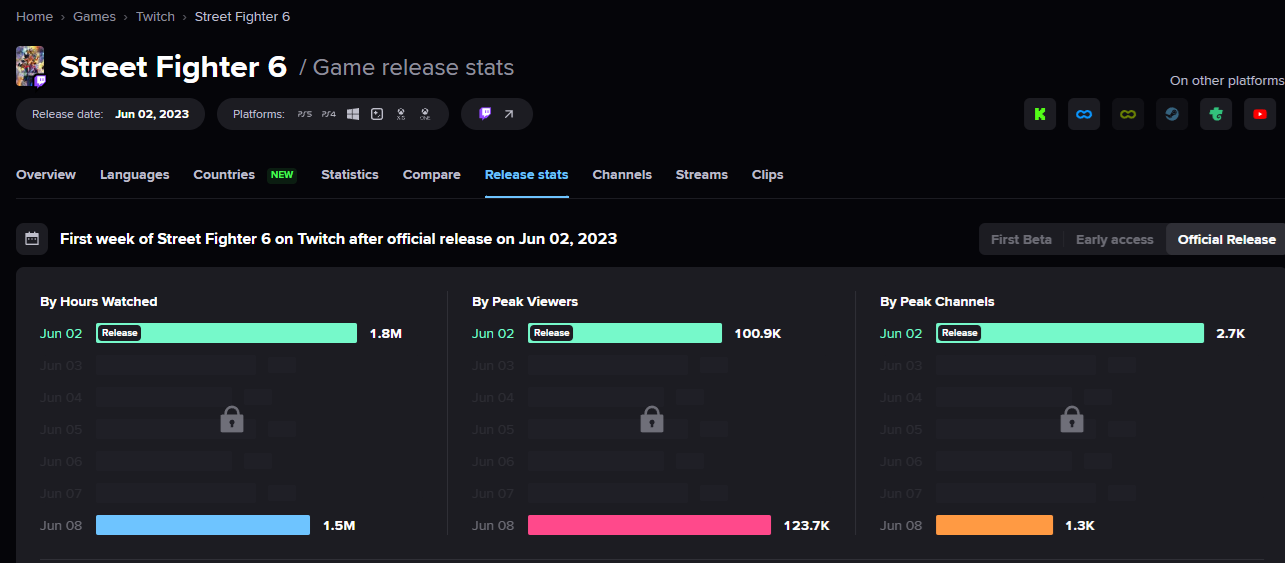The width and height of the screenshot is (1285, 563).
Task: Click the Windows platform icon
Action: click(x=353, y=114)
